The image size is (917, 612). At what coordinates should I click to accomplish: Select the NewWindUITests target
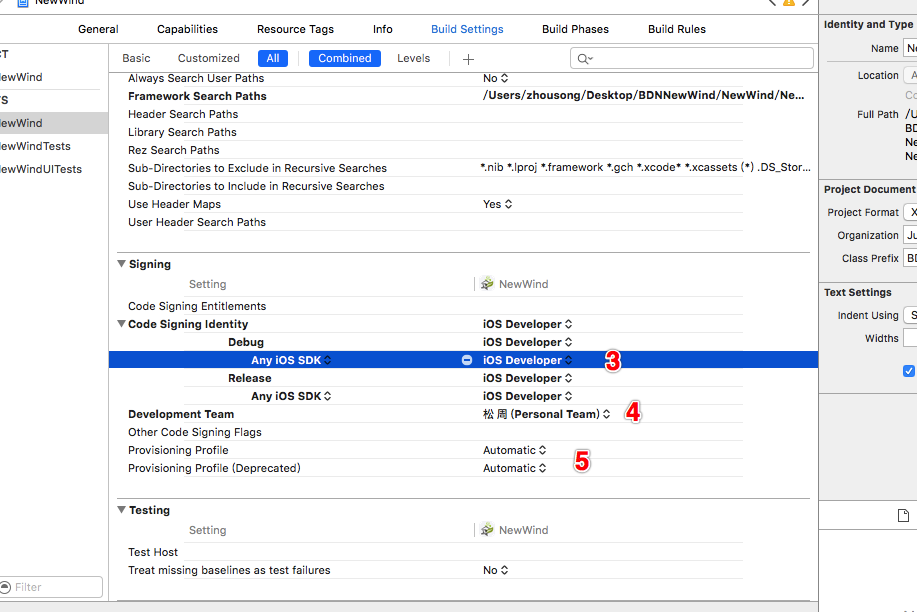pyautogui.click(x=40, y=169)
